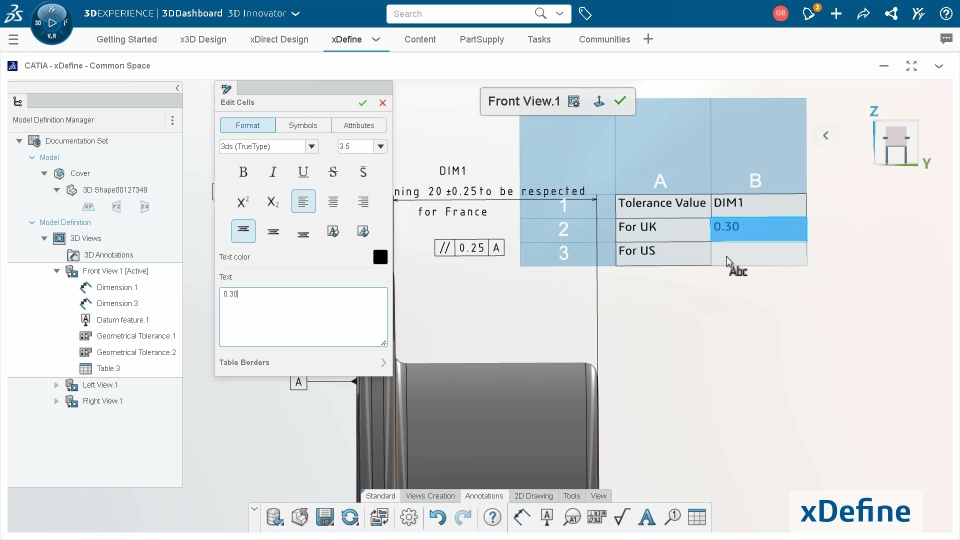The image size is (960, 540).
Task: Toggle Strikethrough formatting in Edit Cells
Action: pyautogui.click(x=333, y=172)
